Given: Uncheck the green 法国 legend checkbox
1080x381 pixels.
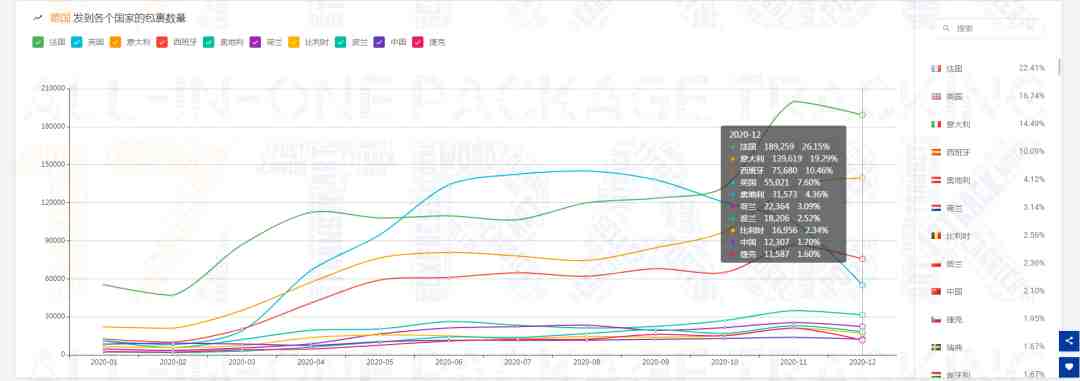Looking at the screenshot, I should 38,42.
